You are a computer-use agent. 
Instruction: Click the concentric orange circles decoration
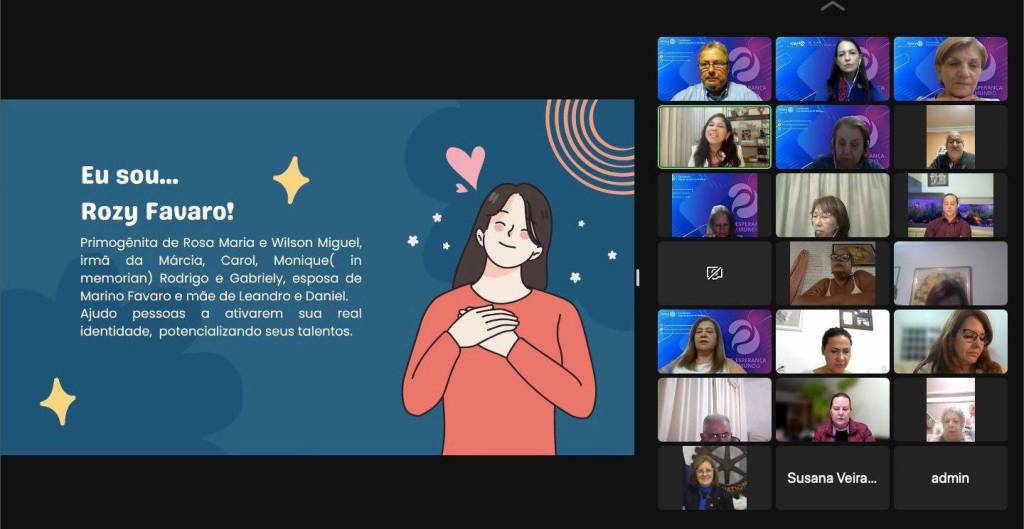coord(592,140)
